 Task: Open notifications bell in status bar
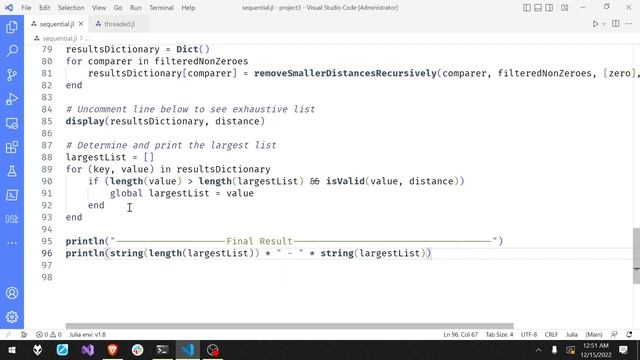click(629, 335)
